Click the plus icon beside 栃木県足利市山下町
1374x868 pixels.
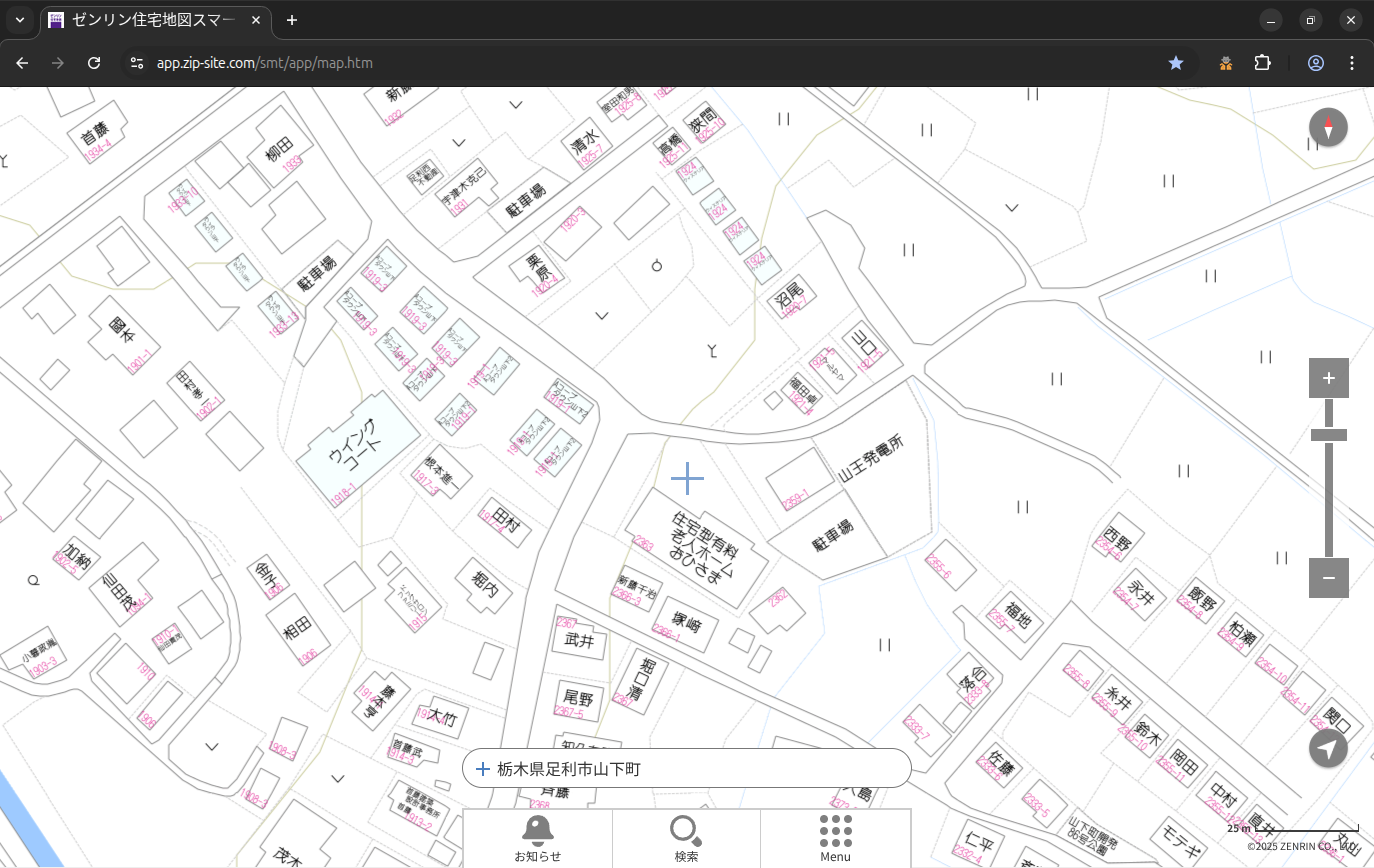(483, 769)
